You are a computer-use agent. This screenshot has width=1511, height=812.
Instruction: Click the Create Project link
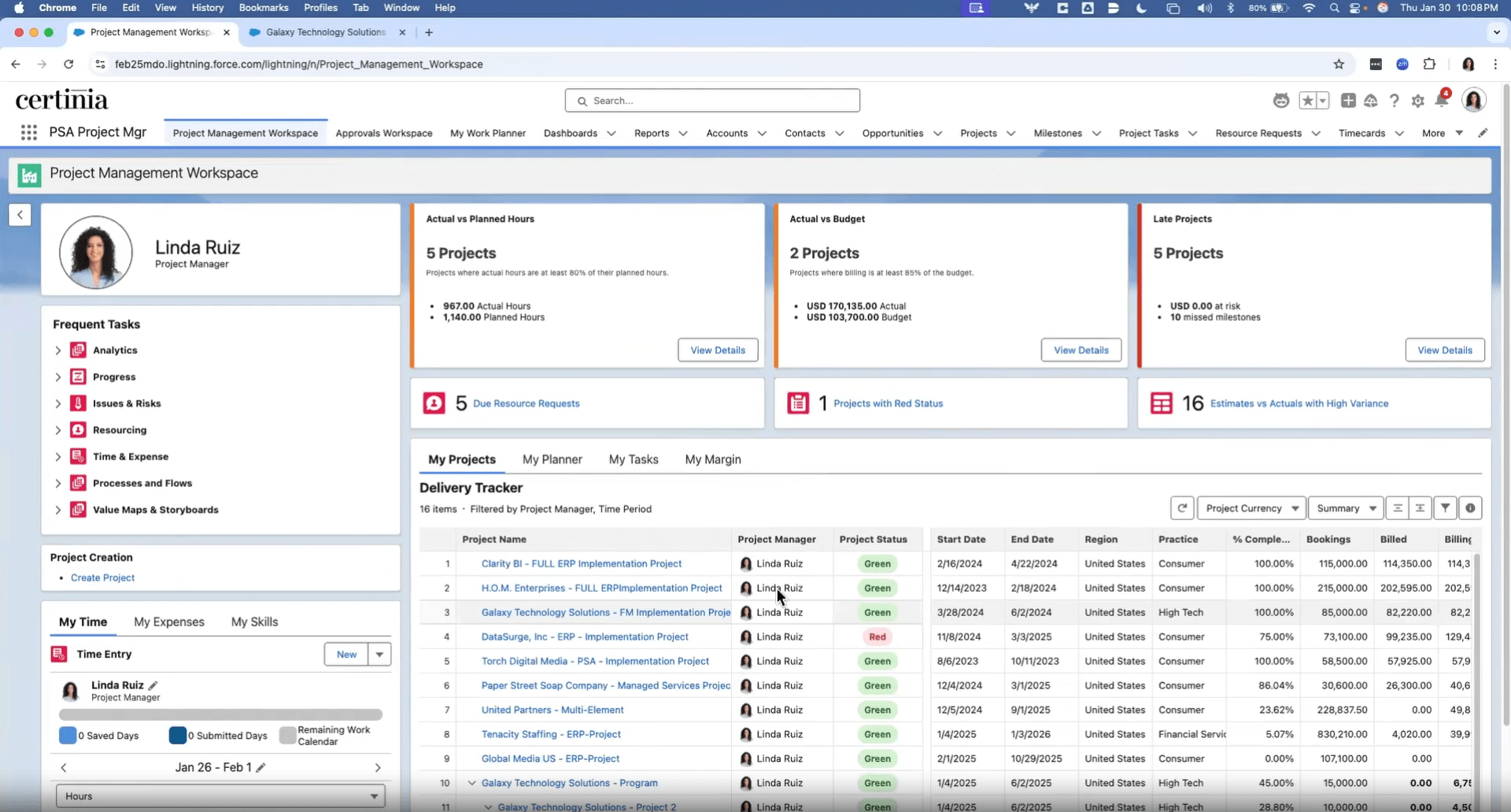[102, 577]
